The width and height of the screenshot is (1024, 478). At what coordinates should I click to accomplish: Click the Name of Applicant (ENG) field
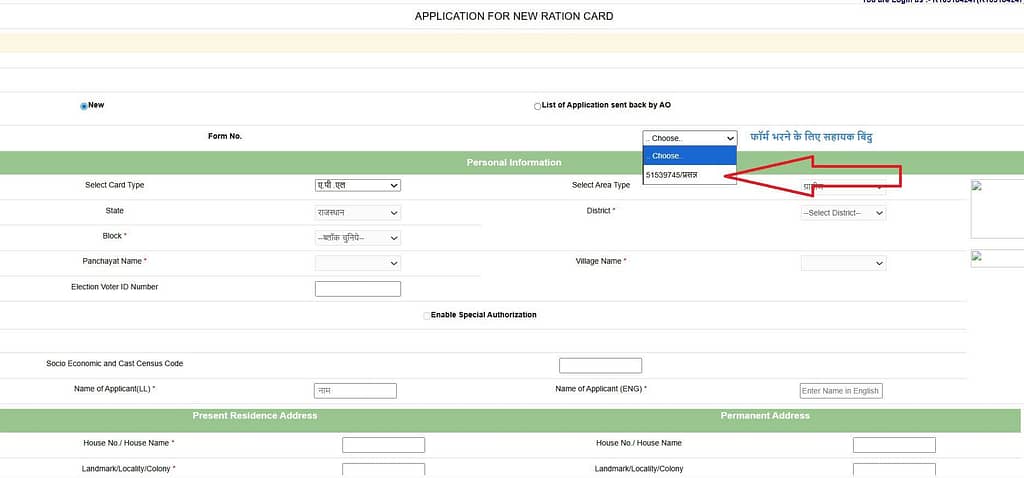click(841, 391)
